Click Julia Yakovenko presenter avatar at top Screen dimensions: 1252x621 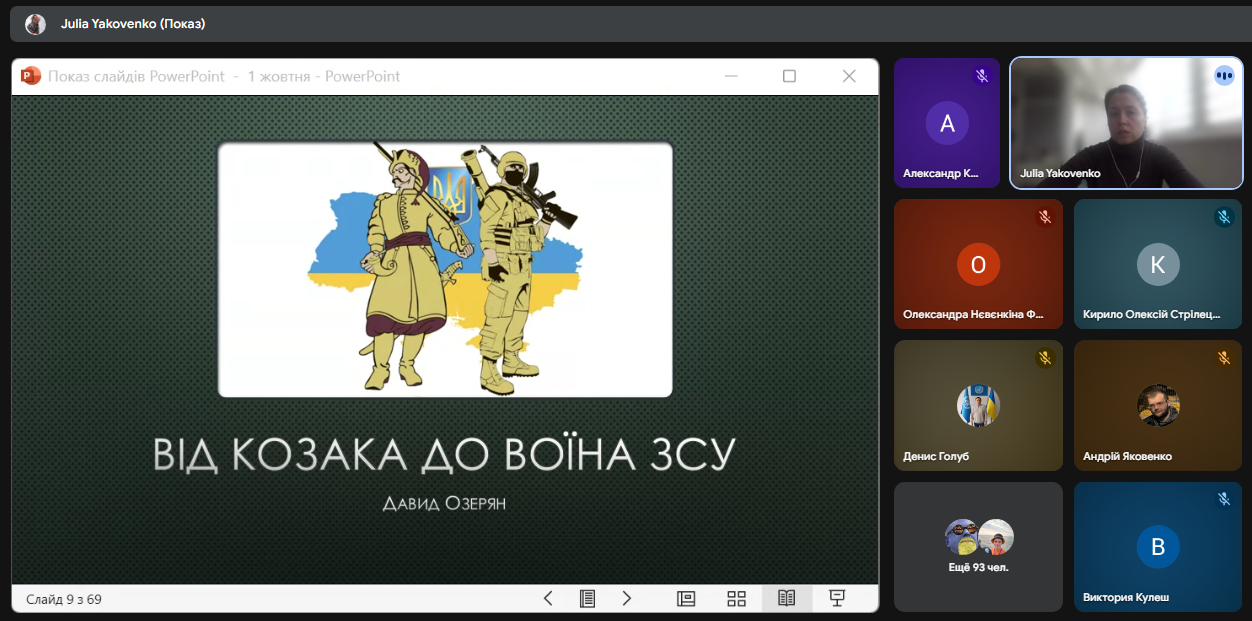[35, 24]
